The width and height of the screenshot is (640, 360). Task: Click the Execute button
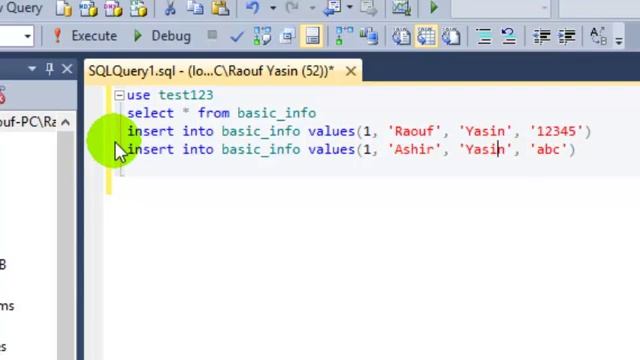point(85,36)
